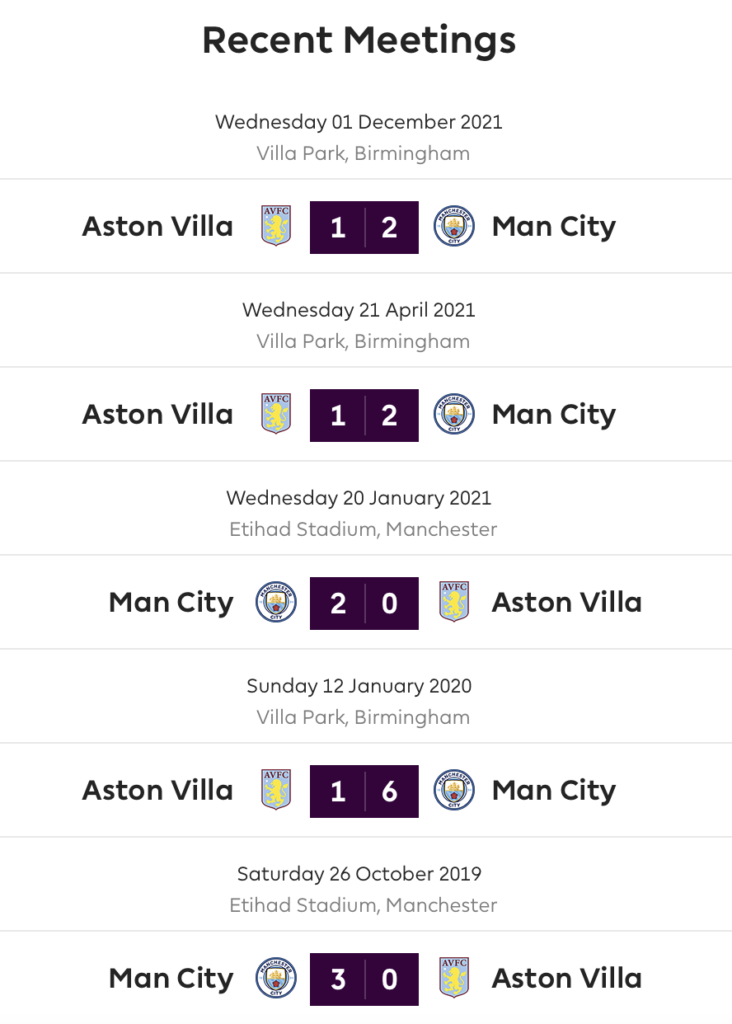Open the 1-2 score from 21 April 2021

point(364,415)
